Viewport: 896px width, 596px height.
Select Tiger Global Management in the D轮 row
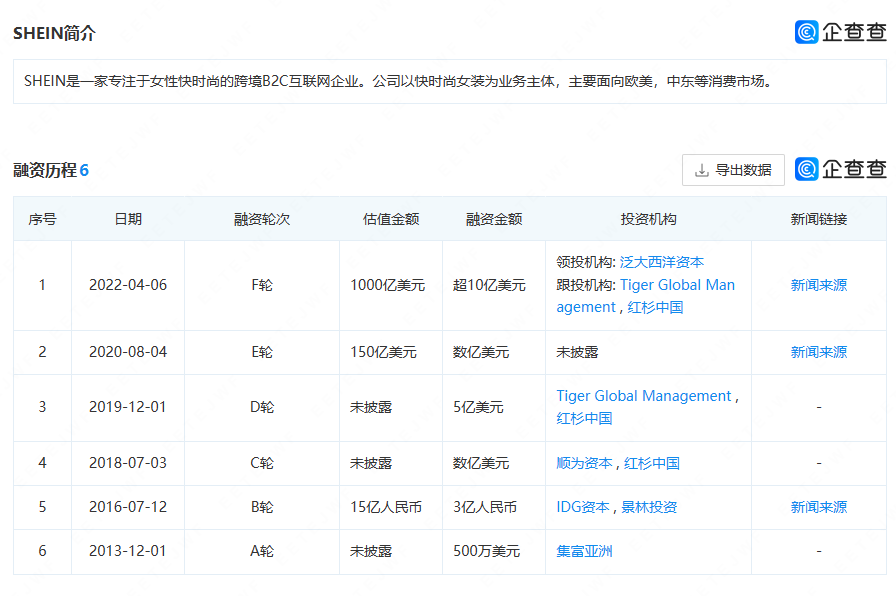click(644, 396)
